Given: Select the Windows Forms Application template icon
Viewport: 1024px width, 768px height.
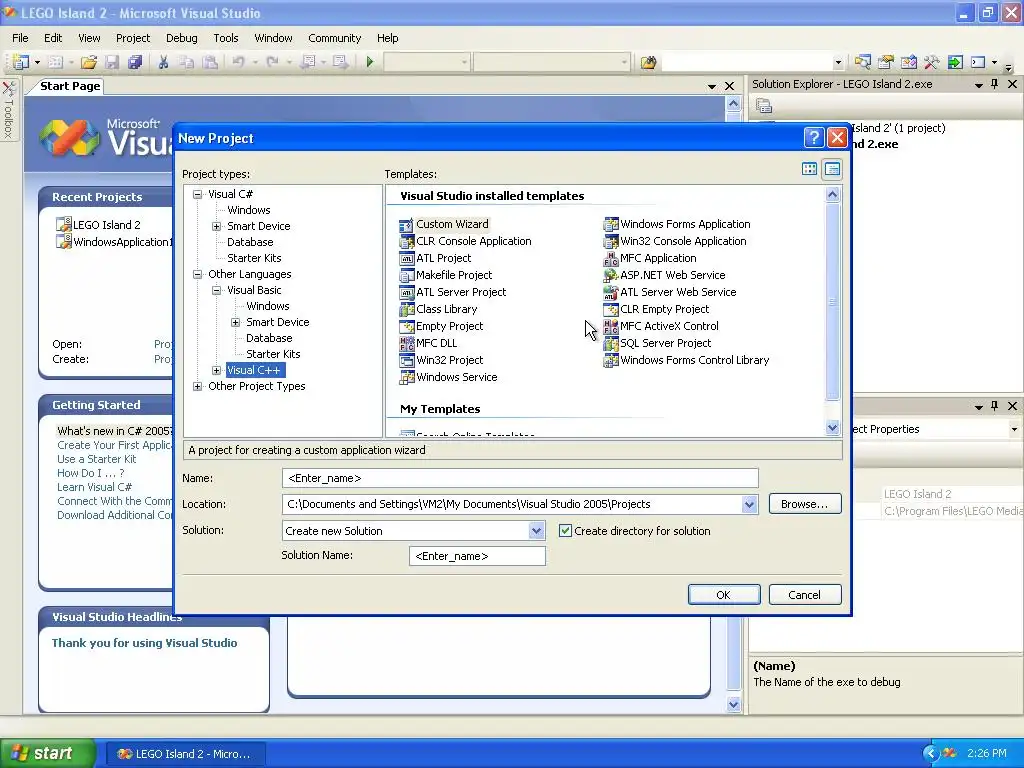Looking at the screenshot, I should (x=611, y=225).
